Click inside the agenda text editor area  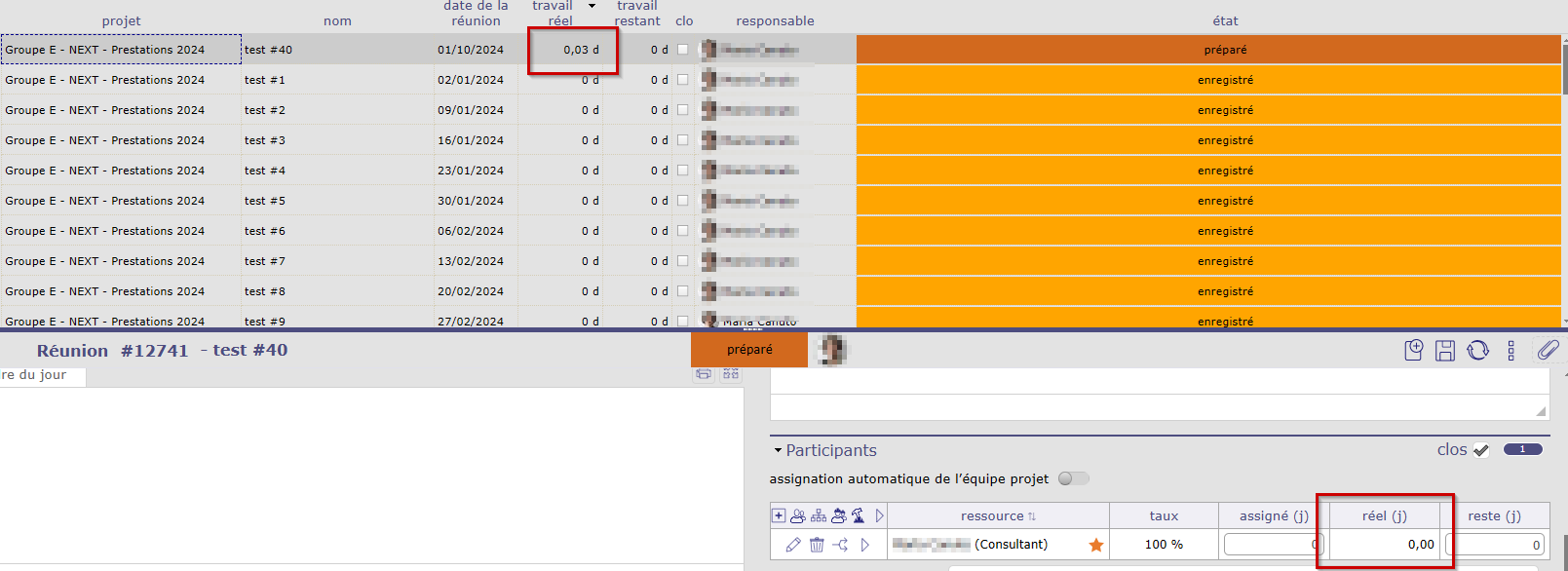coord(371,475)
